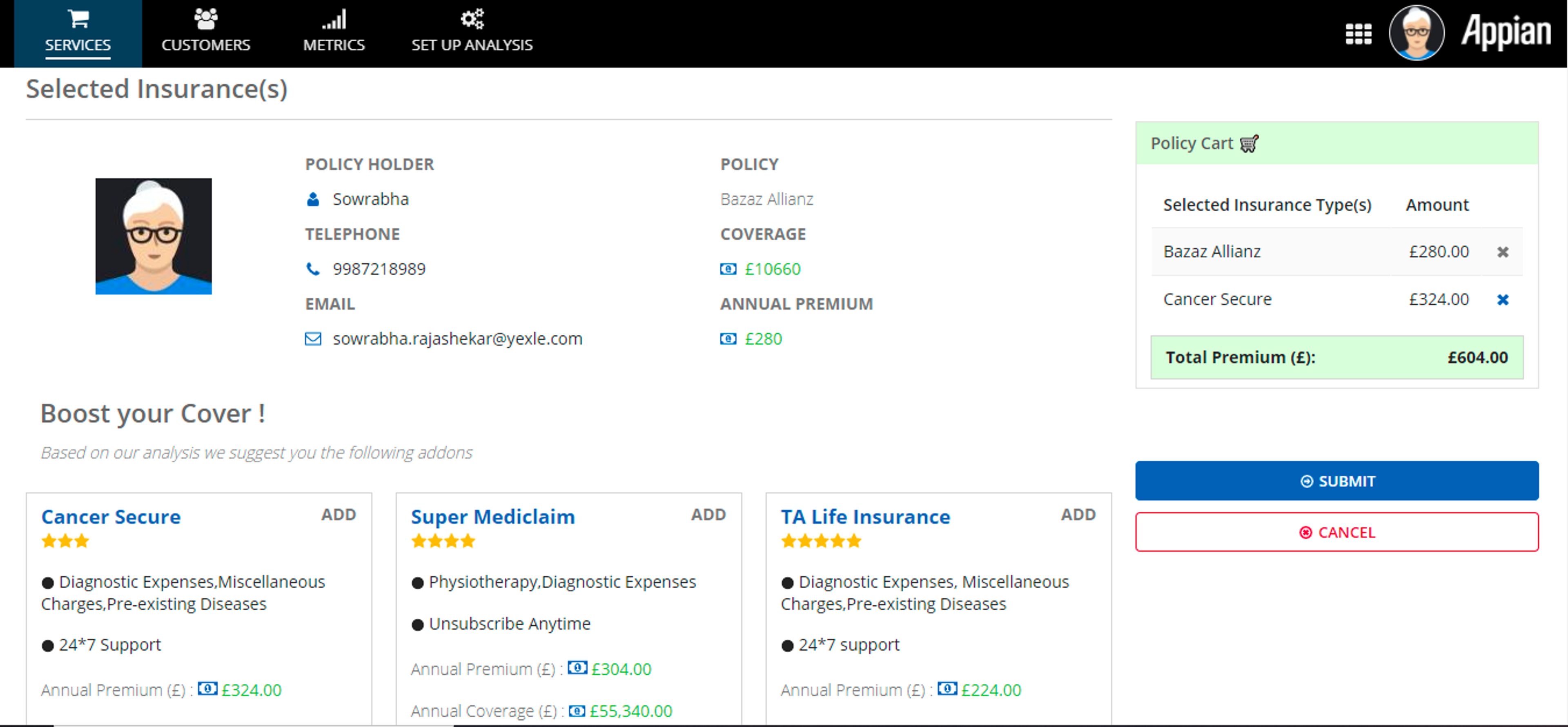This screenshot has height=727, width=1568.
Task: Select the policy holder name Sowrabha
Action: 370,199
